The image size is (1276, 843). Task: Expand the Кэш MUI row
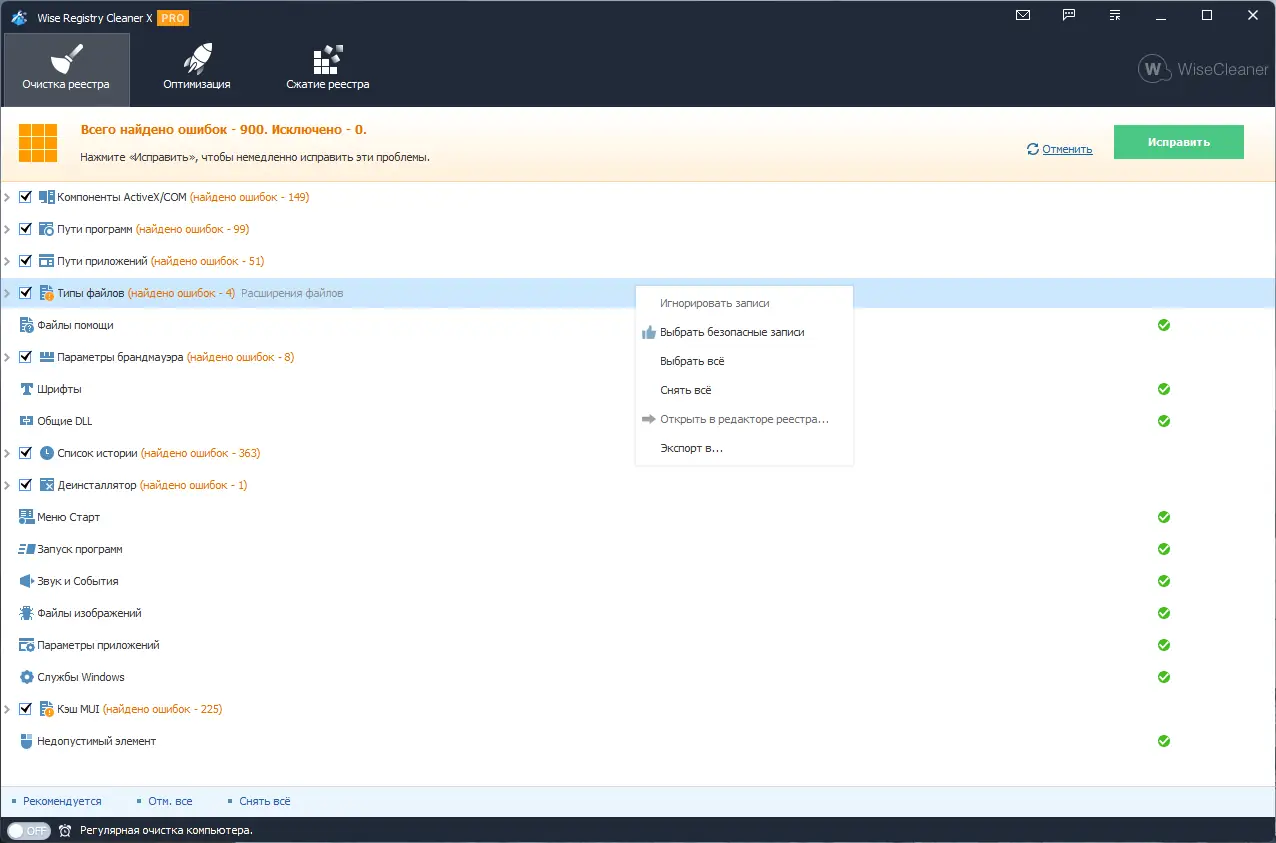click(7, 709)
